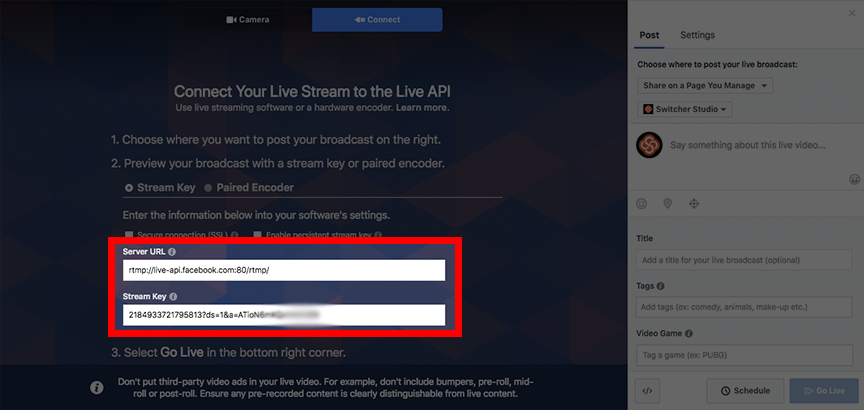The height and width of the screenshot is (410, 864).
Task: Switch to the Camera tab
Action: click(x=247, y=20)
